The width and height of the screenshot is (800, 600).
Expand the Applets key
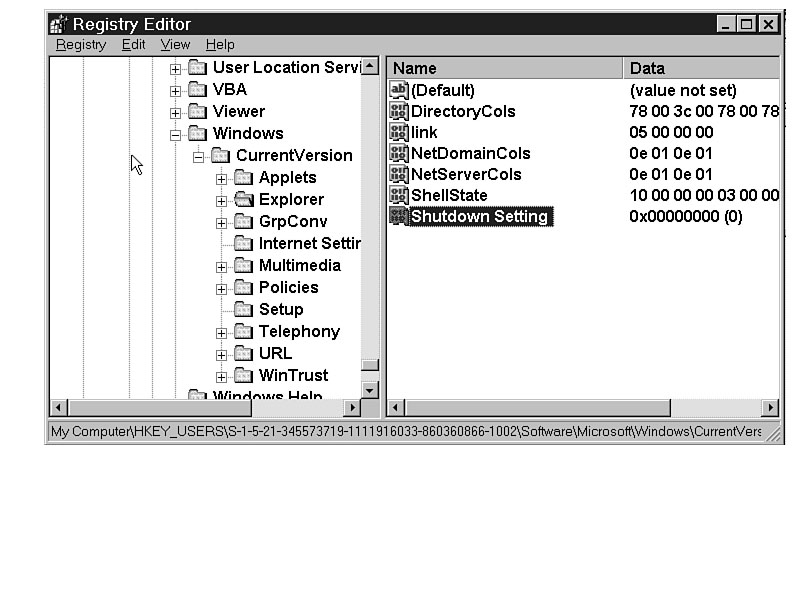click(x=222, y=178)
